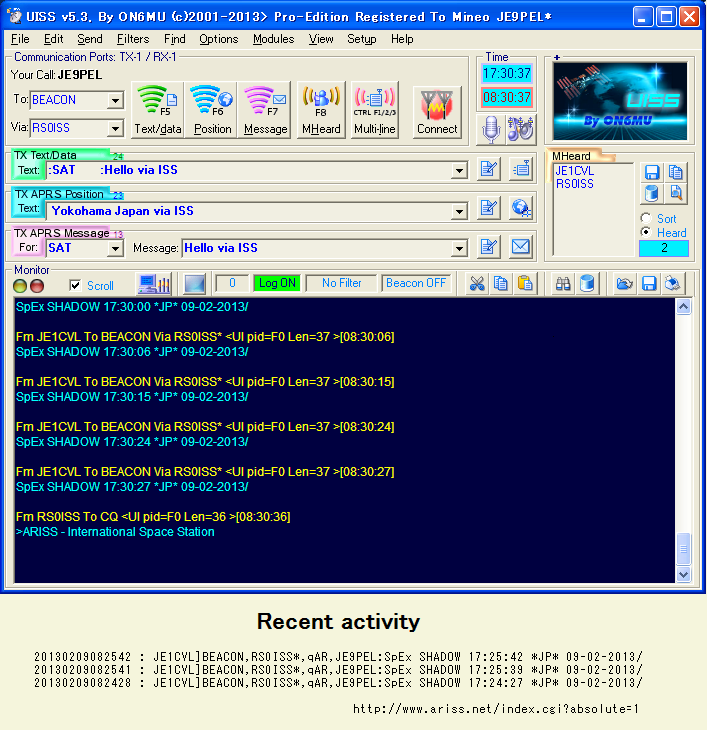This screenshot has height=730, width=707.
Task: Click the blue 17:30:37 clock display
Action: tap(507, 74)
